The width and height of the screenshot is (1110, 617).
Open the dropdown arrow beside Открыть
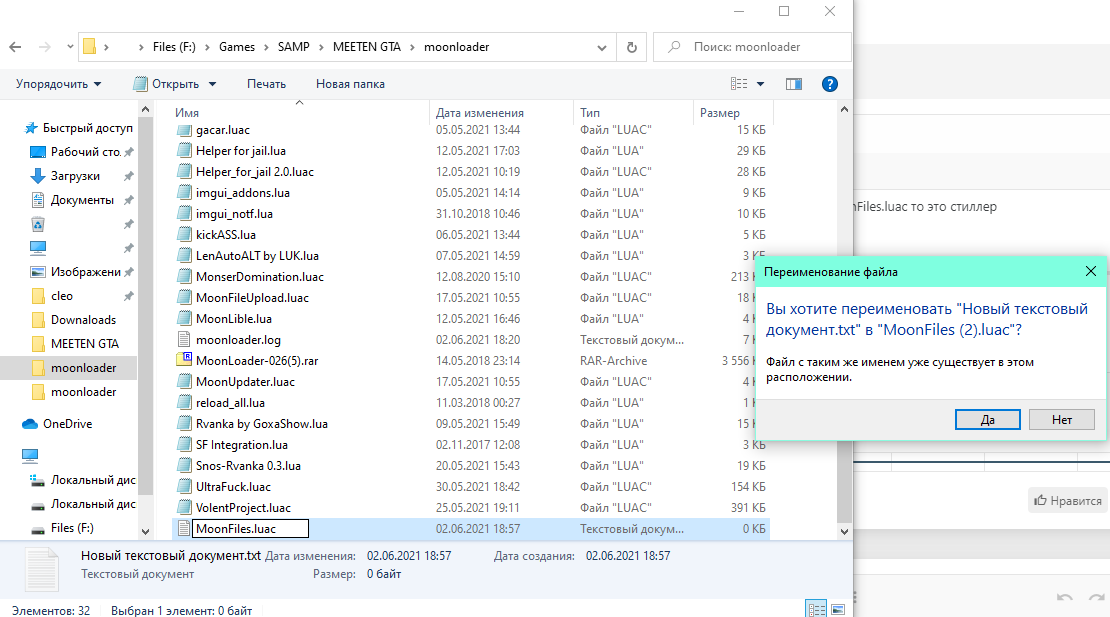(212, 84)
